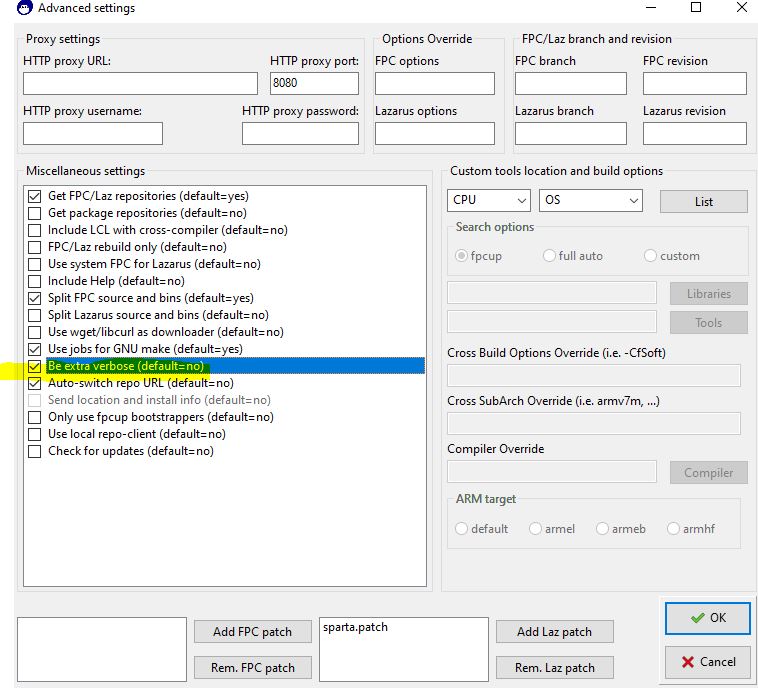Minimize the Advanced settings window
758x688 pixels.
pyautogui.click(x=650, y=8)
